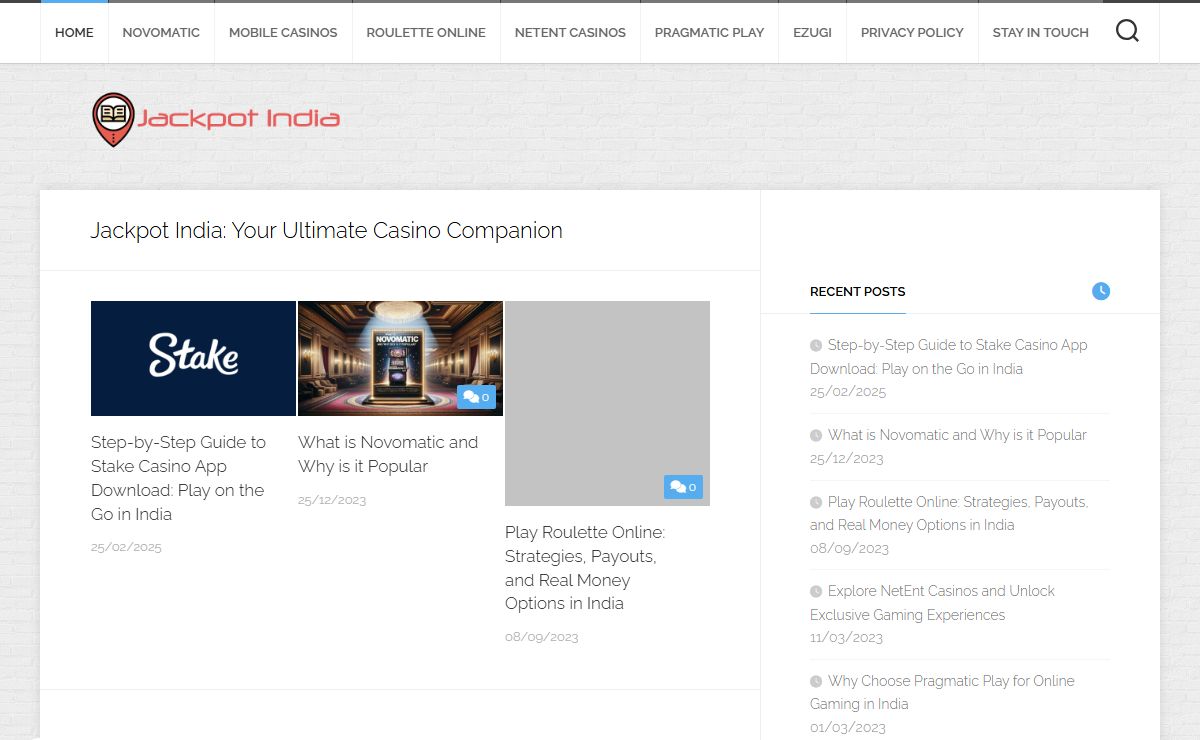Open article title What is Novomatic and Why Popular
Image resolution: width=1200 pixels, height=740 pixels.
point(388,454)
